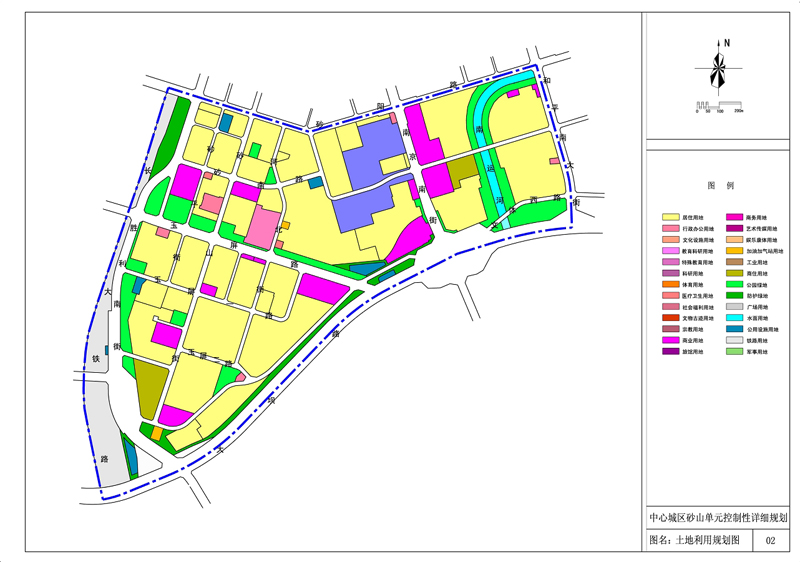Click the 水面用地 cyan legend swatch

point(734,318)
